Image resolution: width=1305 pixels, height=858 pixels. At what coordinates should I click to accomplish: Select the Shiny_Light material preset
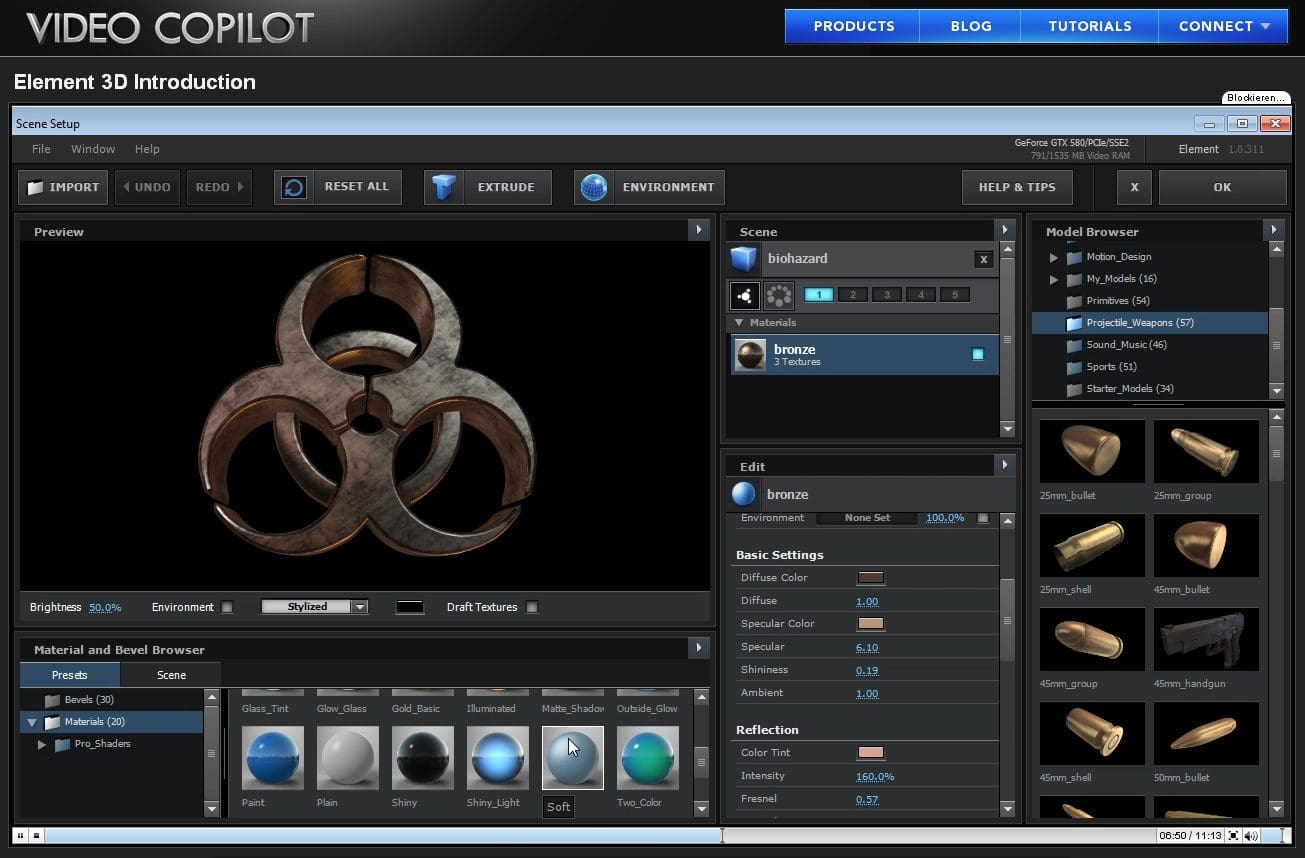[497, 758]
